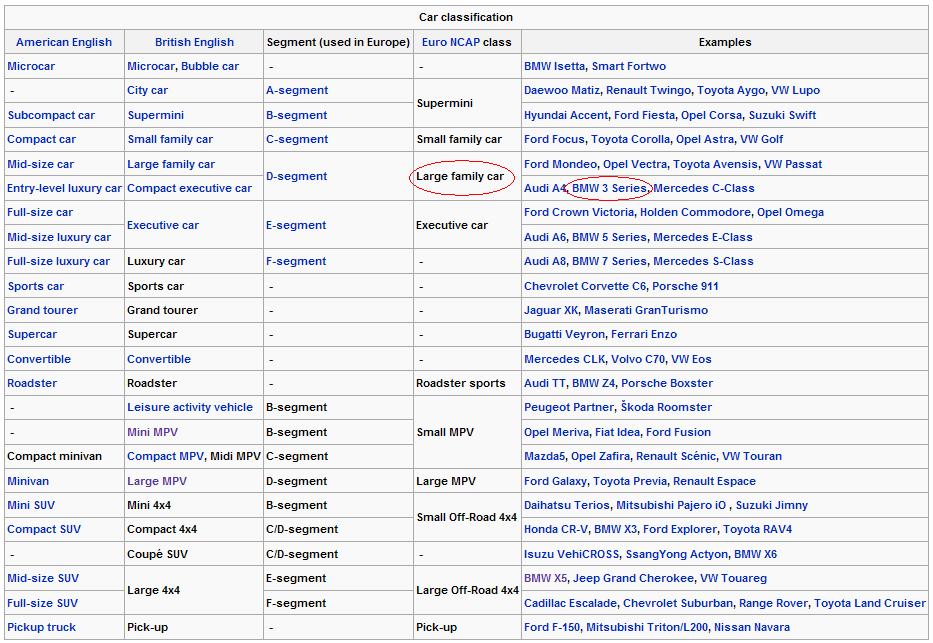Click the Maserati GranTurismo link
The height and width of the screenshot is (643, 933).
(646, 310)
